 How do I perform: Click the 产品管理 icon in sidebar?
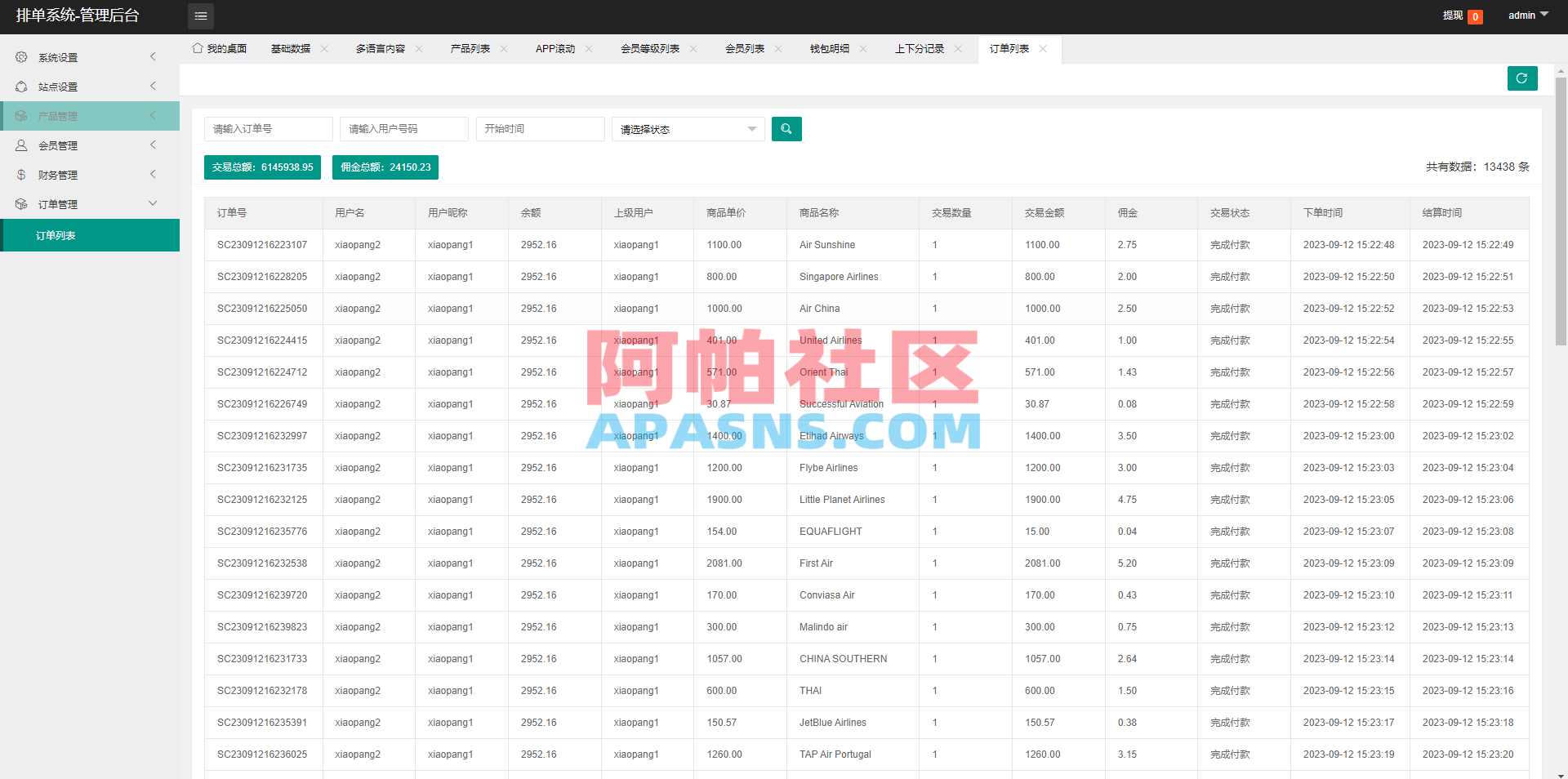coord(20,115)
